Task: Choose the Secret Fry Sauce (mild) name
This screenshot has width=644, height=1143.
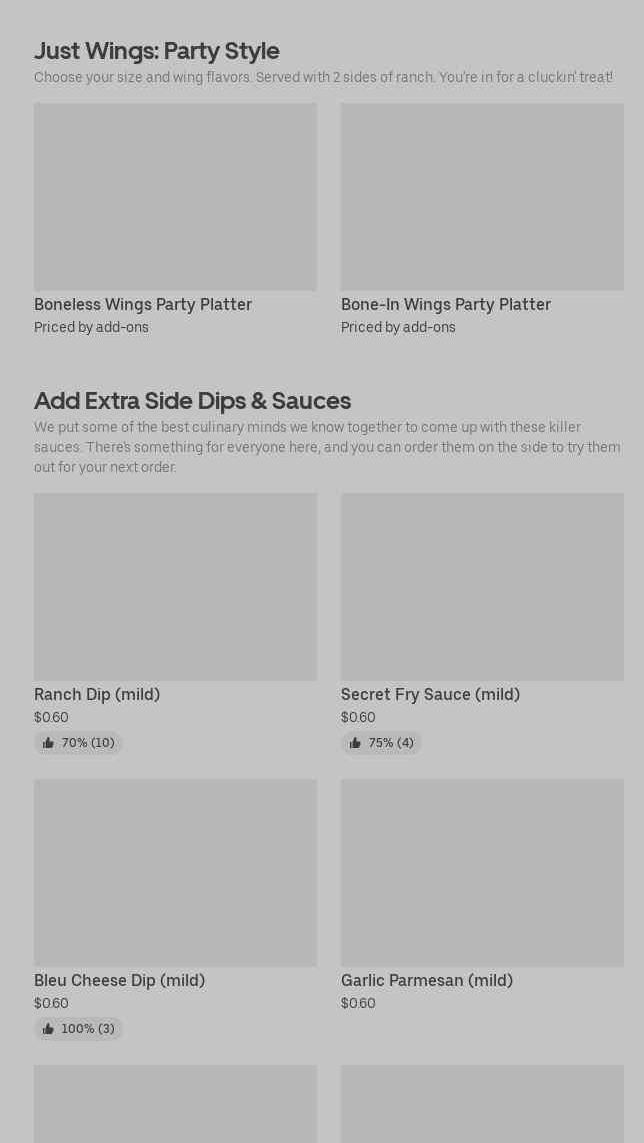Action: coord(430,694)
